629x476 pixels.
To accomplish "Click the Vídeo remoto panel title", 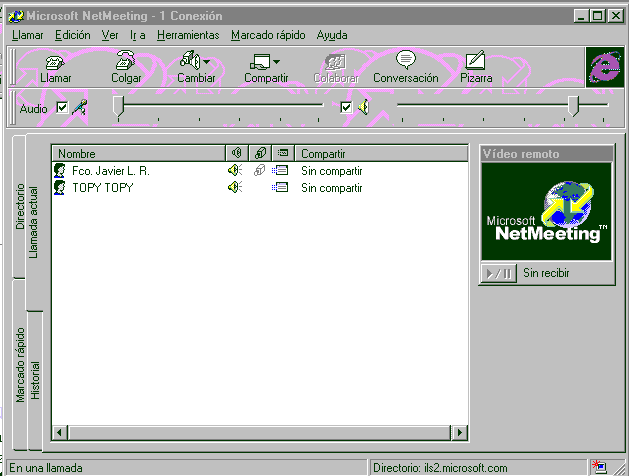I will click(x=546, y=154).
